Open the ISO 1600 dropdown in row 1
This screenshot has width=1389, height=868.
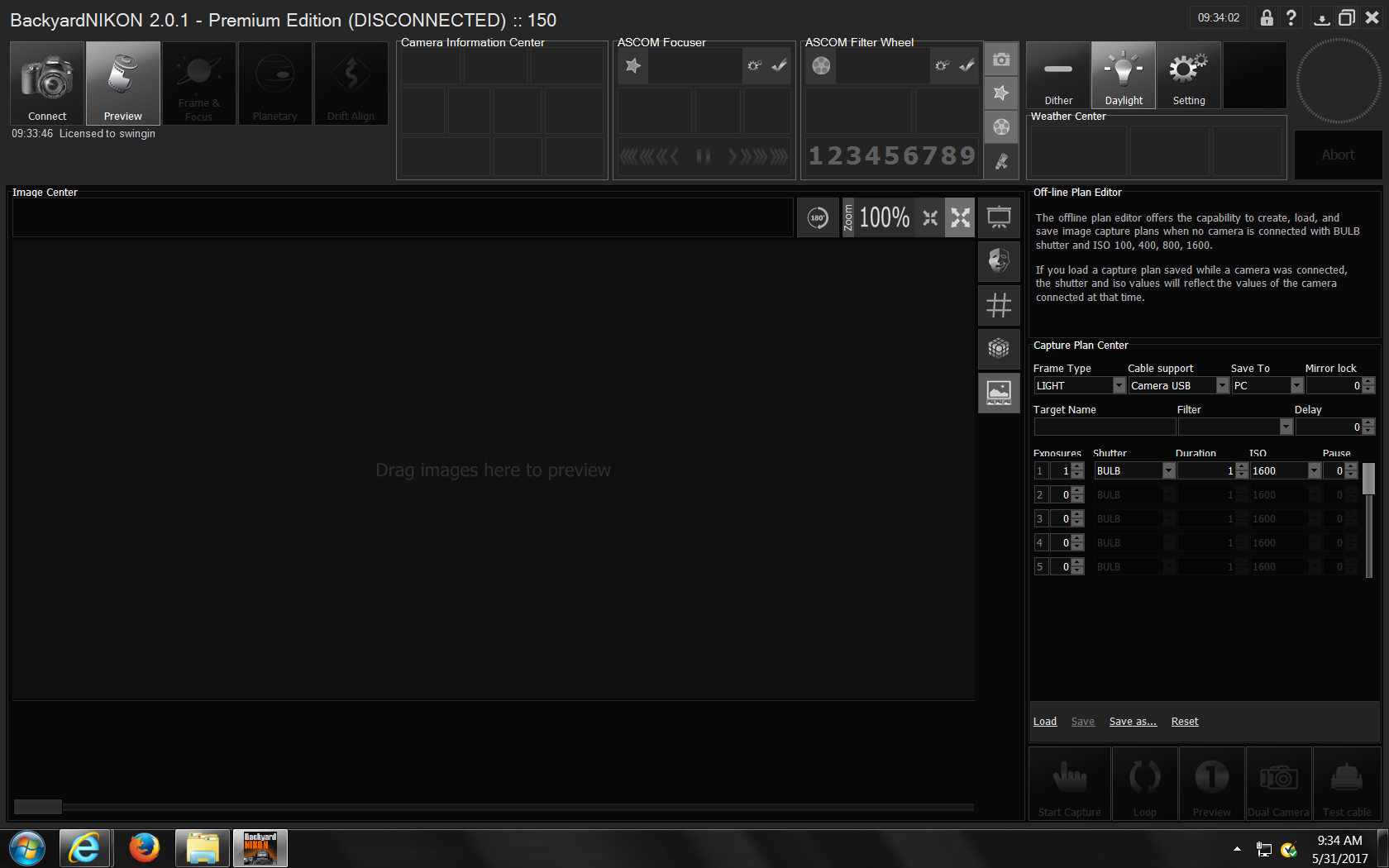click(1314, 471)
